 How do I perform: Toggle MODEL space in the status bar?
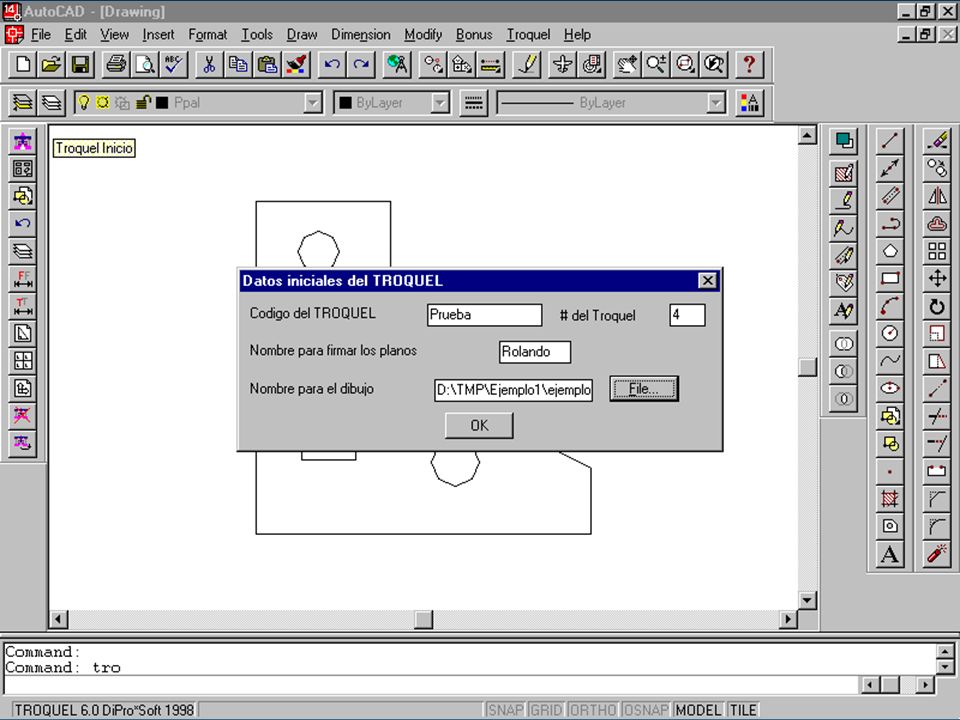click(699, 710)
